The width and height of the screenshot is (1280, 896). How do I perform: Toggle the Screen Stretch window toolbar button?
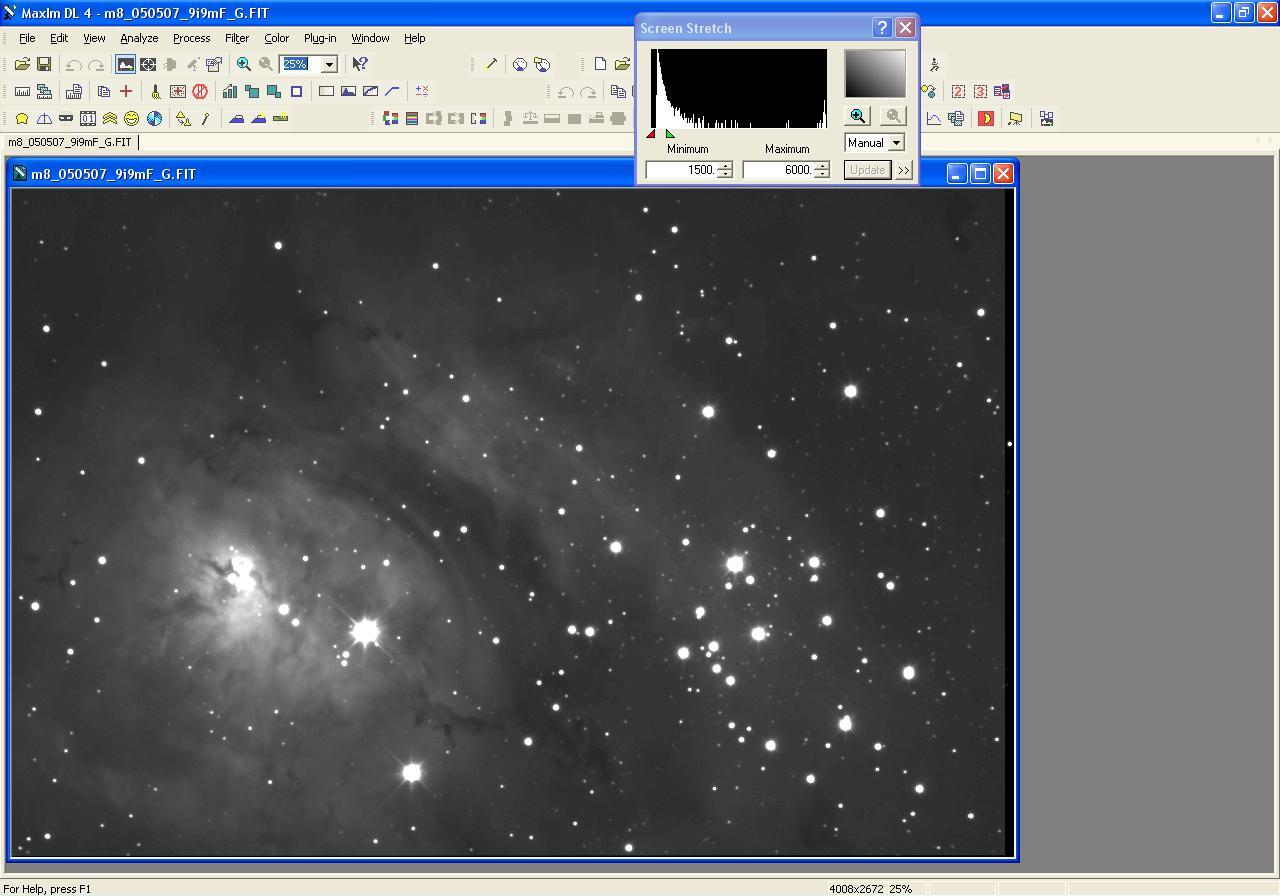click(125, 64)
